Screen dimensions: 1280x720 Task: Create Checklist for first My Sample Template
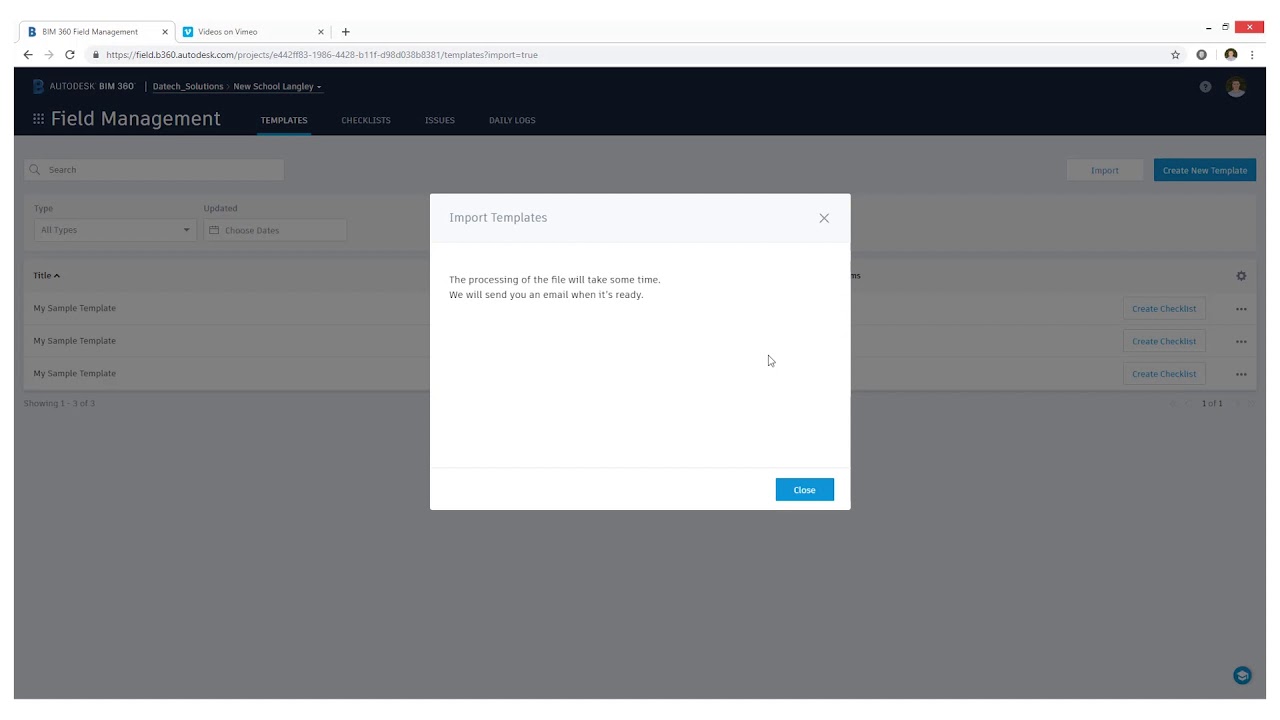click(1164, 309)
